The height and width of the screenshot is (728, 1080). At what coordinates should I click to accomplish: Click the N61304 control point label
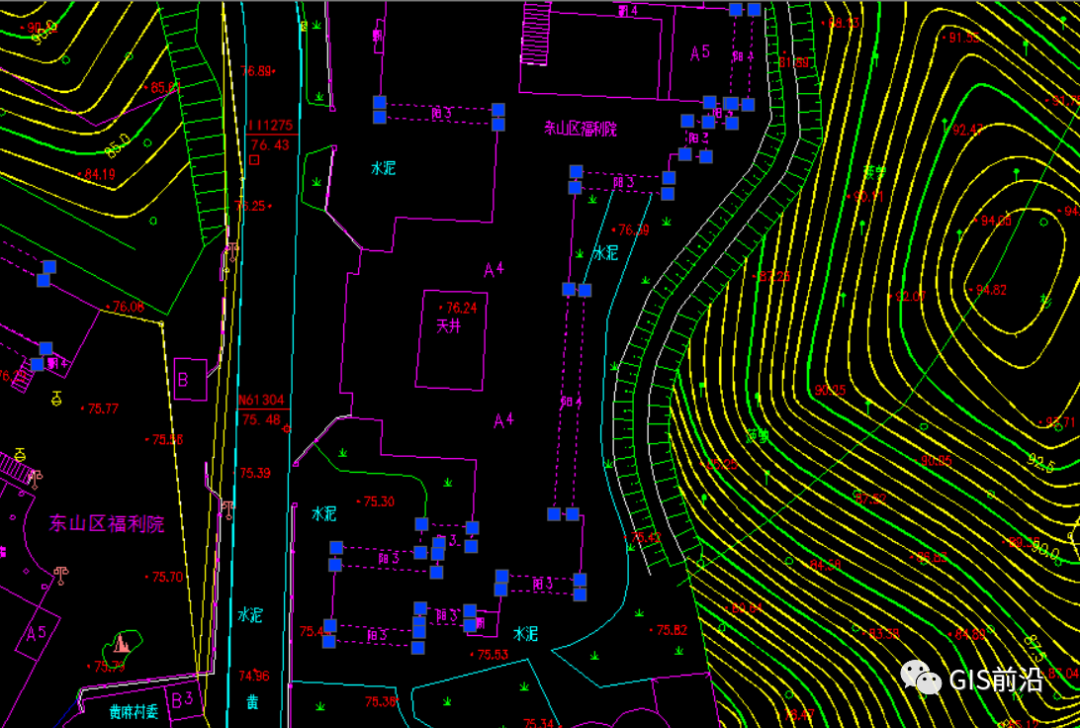[x=262, y=400]
